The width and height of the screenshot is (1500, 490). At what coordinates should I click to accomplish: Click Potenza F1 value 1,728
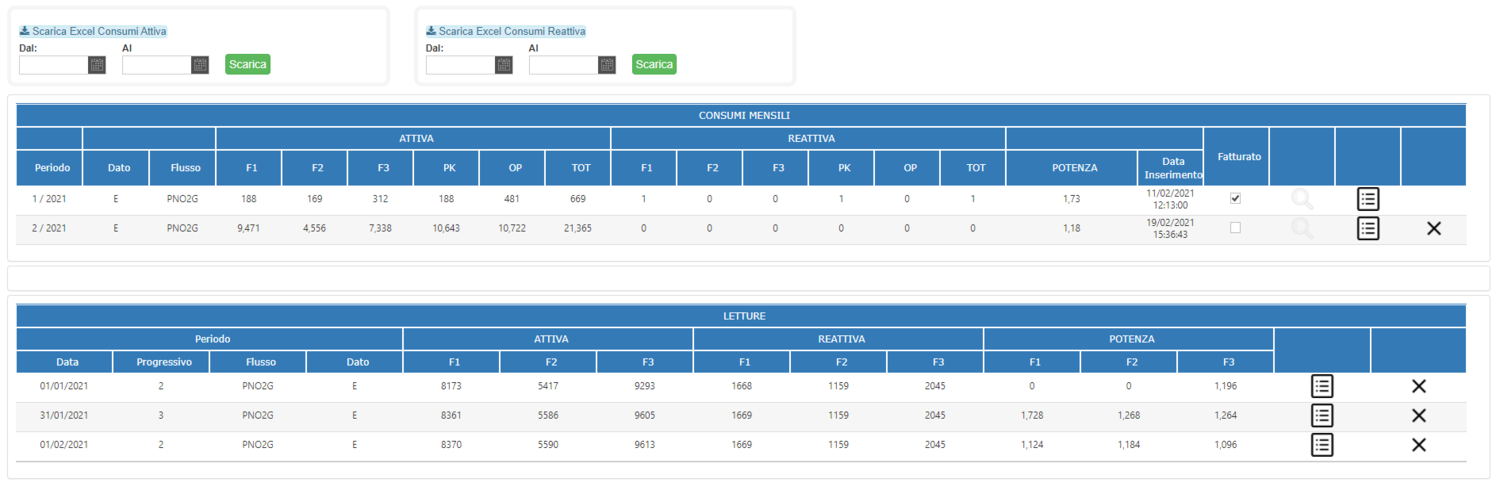(x=1032, y=416)
